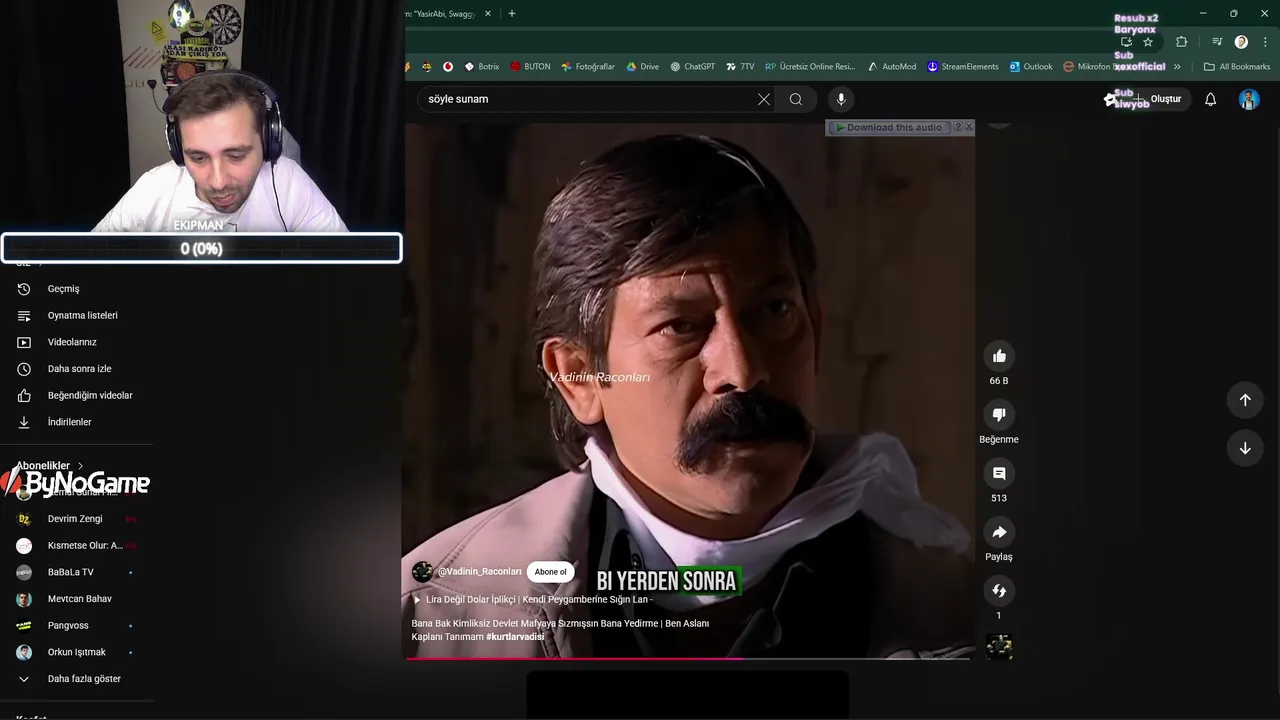Open the media control icon in the toolbar

pyautogui.click(x=1217, y=42)
